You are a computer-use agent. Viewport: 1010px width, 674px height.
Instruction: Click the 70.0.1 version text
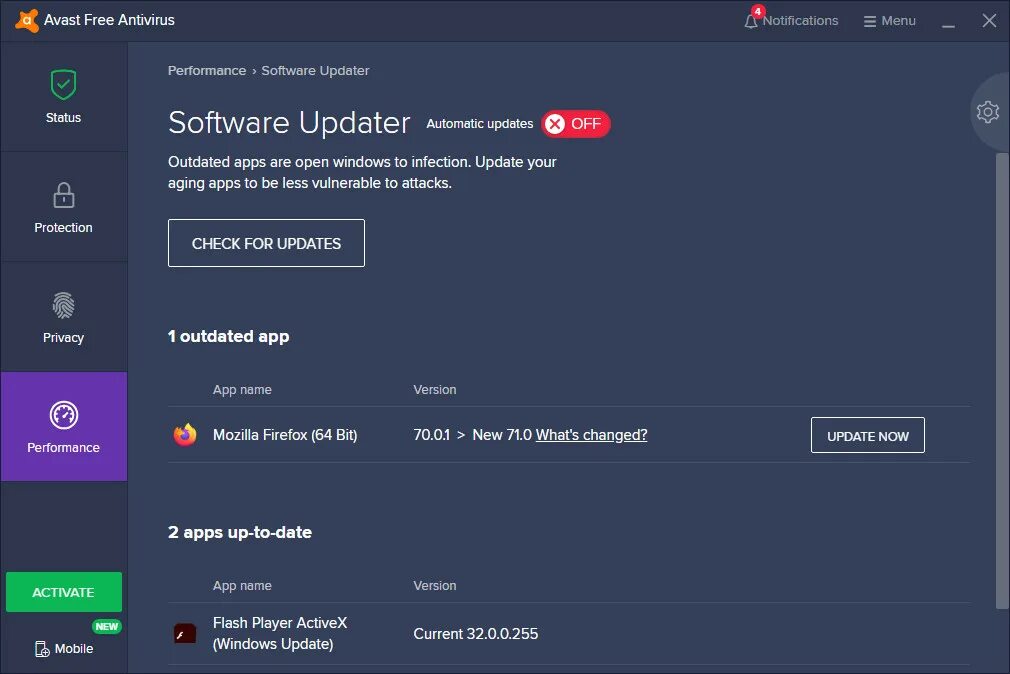(x=432, y=435)
